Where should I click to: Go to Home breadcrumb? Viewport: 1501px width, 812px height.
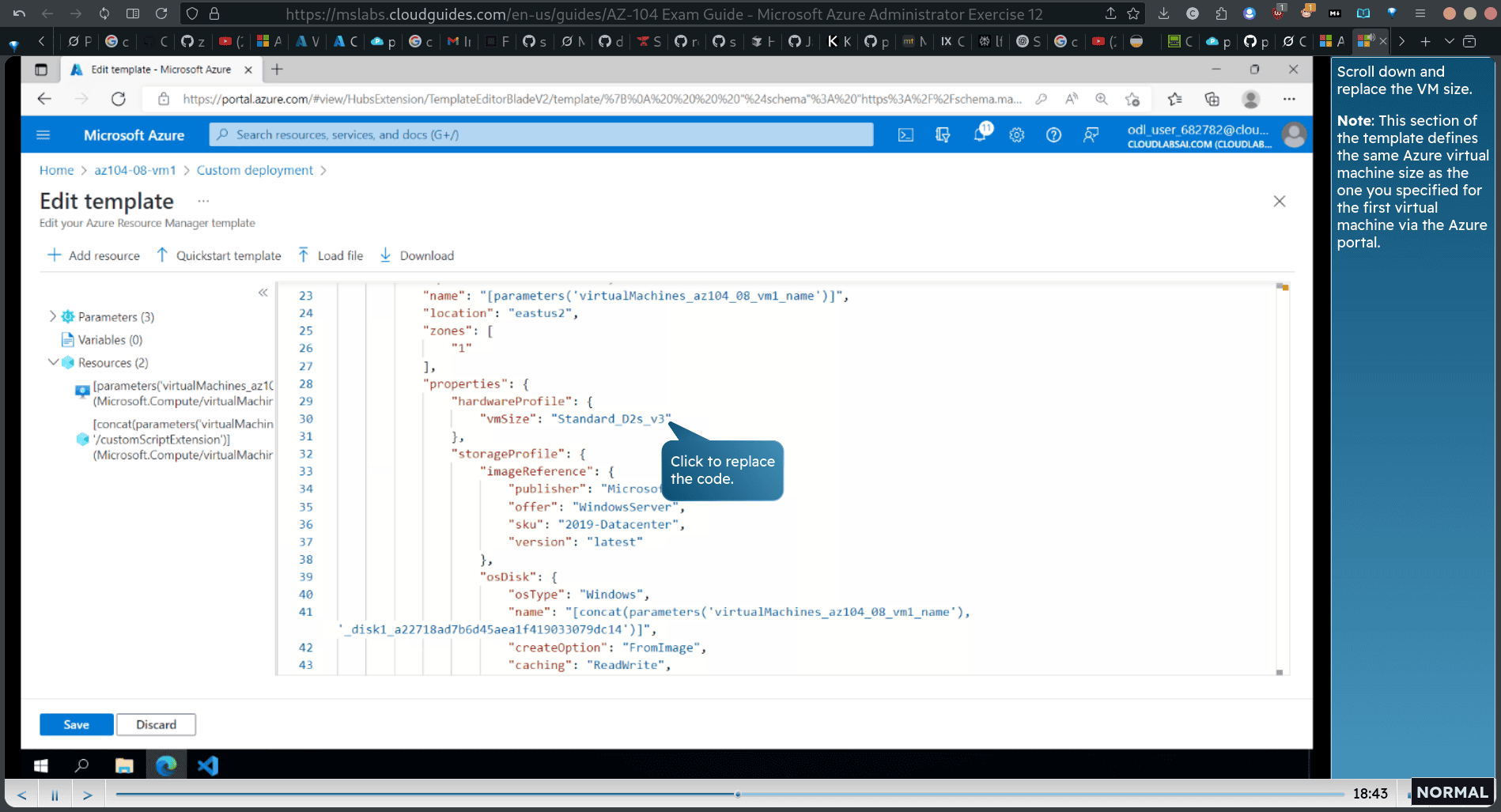click(56, 170)
